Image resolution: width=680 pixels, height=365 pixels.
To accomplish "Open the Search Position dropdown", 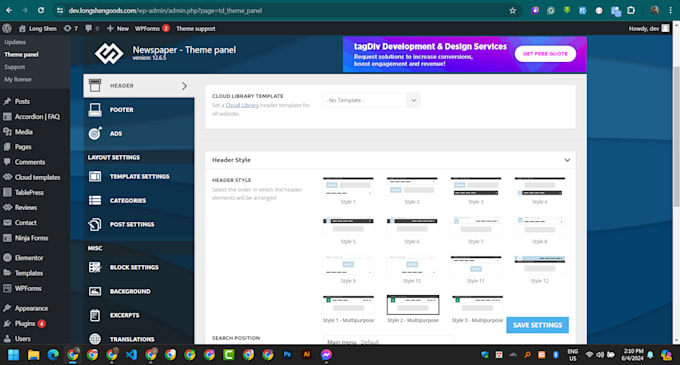I will point(388,341).
